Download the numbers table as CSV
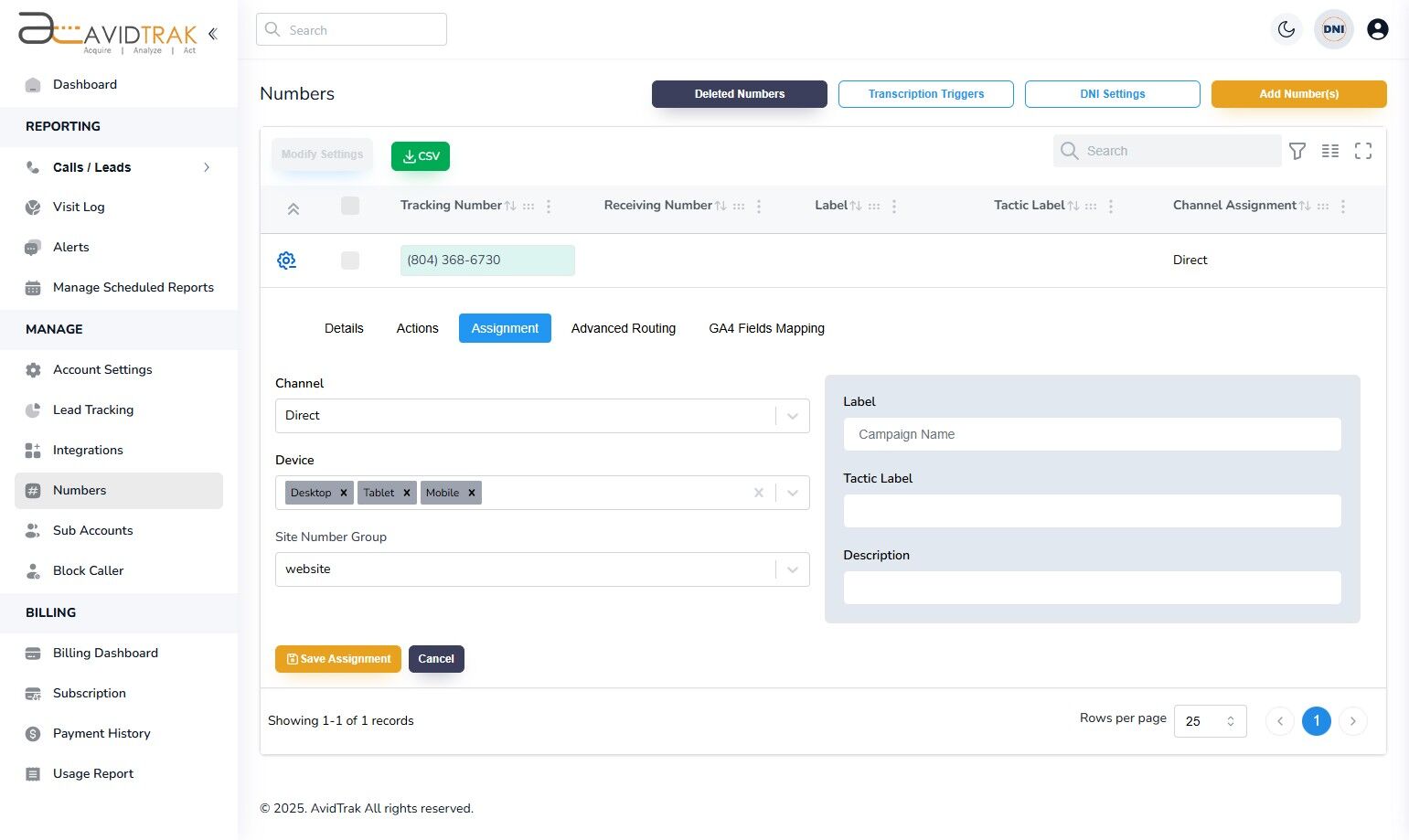Screen dimensions: 1409x840 tap(420, 155)
